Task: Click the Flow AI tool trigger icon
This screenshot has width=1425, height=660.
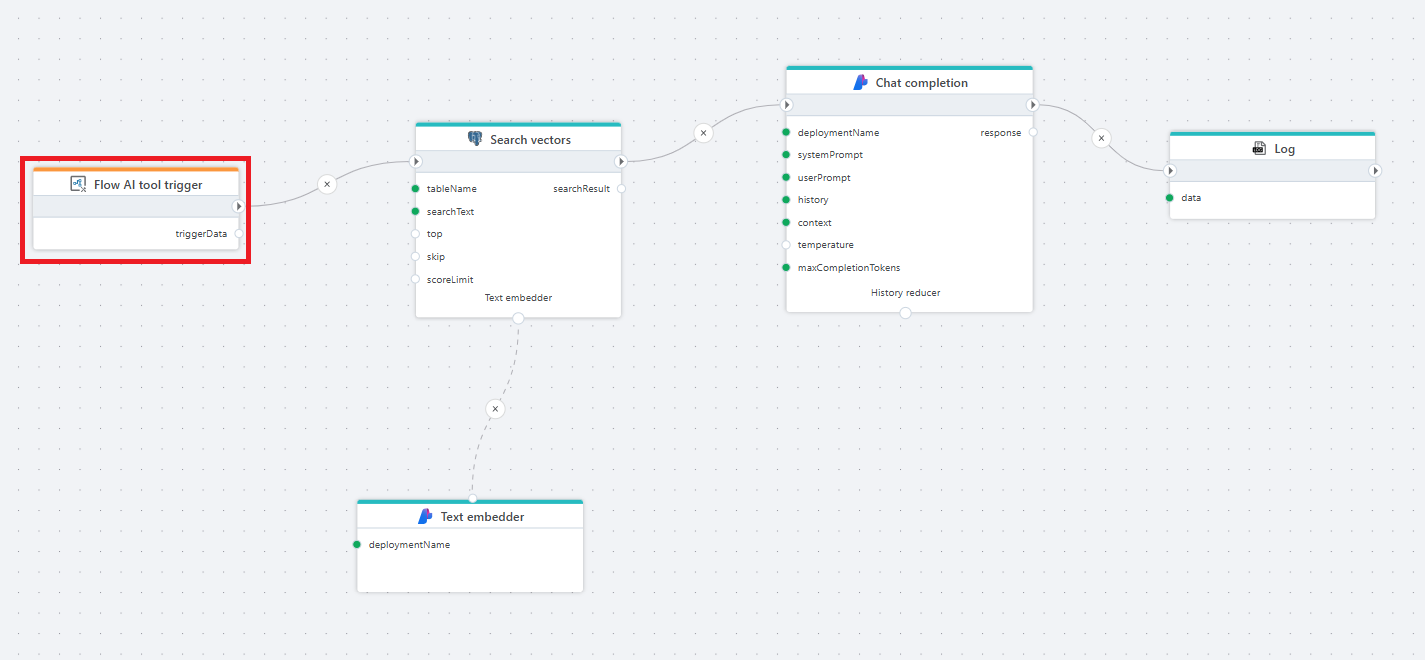Action: coord(78,185)
